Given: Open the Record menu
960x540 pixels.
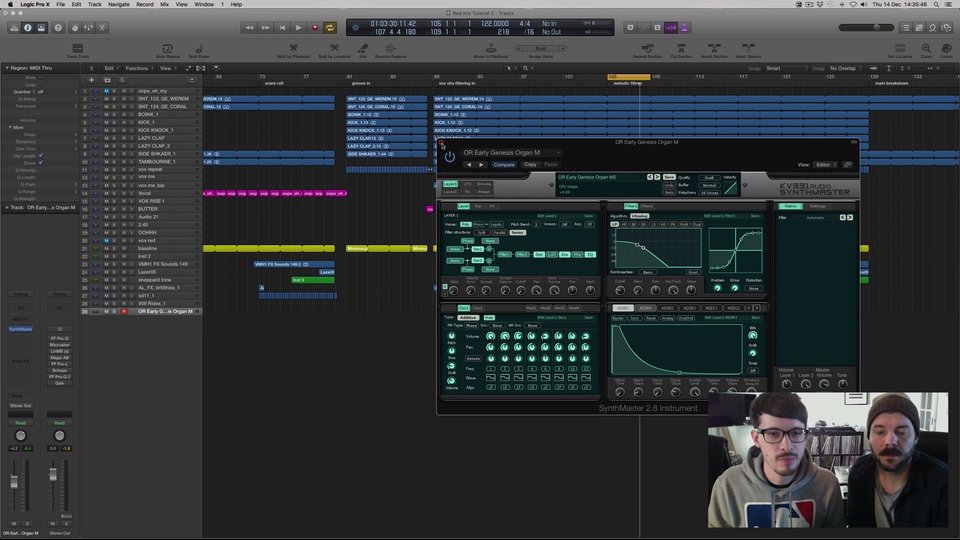Looking at the screenshot, I should (144, 4).
